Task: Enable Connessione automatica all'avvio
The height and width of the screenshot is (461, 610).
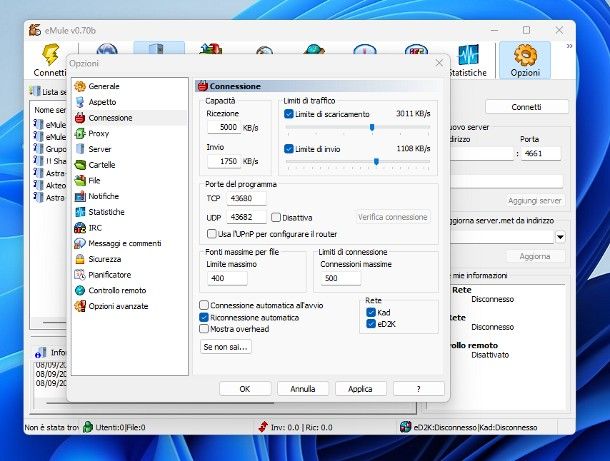Action: pos(204,305)
